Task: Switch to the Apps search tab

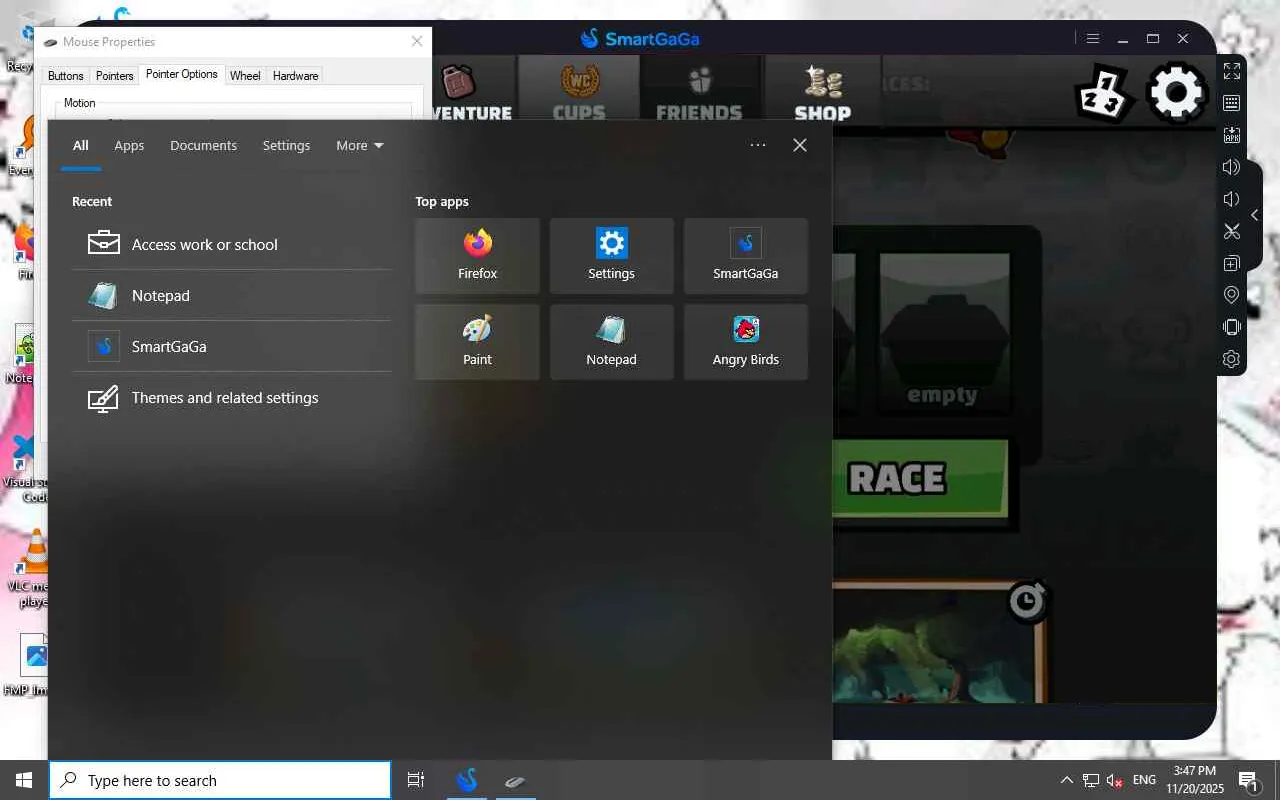Action: pyautogui.click(x=129, y=145)
